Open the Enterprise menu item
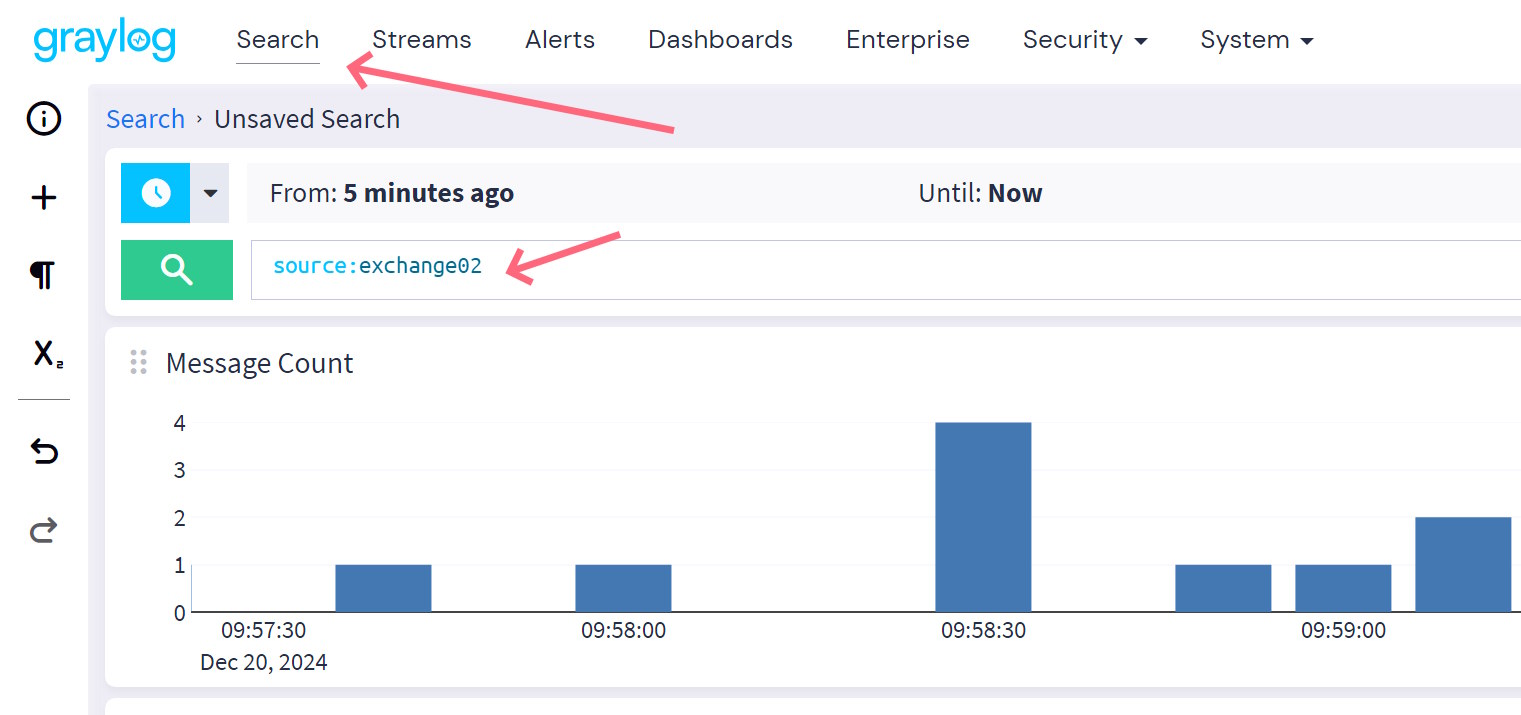This screenshot has width=1521, height=715. pyautogui.click(x=907, y=40)
